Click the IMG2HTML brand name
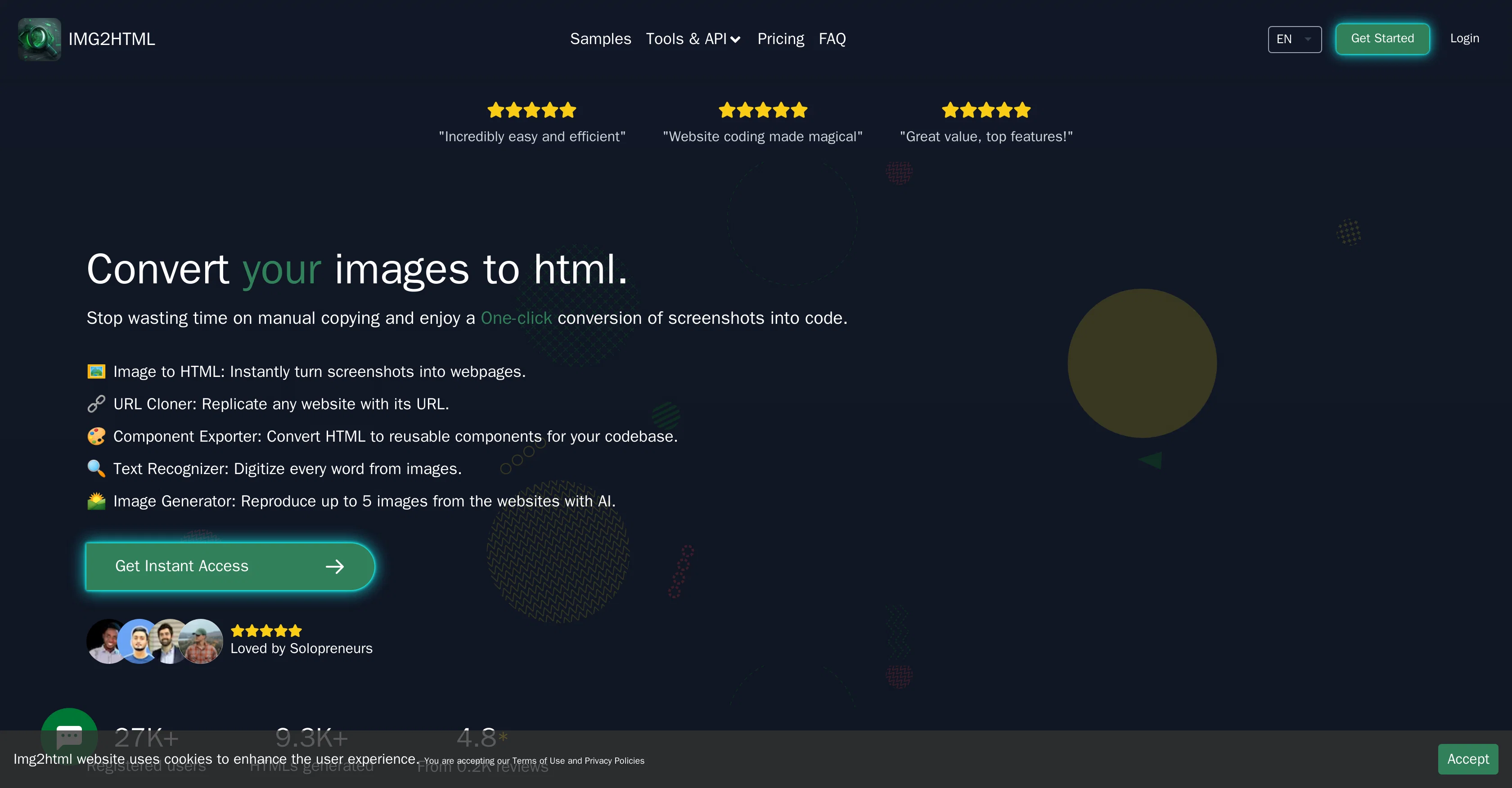Screen dimensions: 1512x788 point(112,39)
